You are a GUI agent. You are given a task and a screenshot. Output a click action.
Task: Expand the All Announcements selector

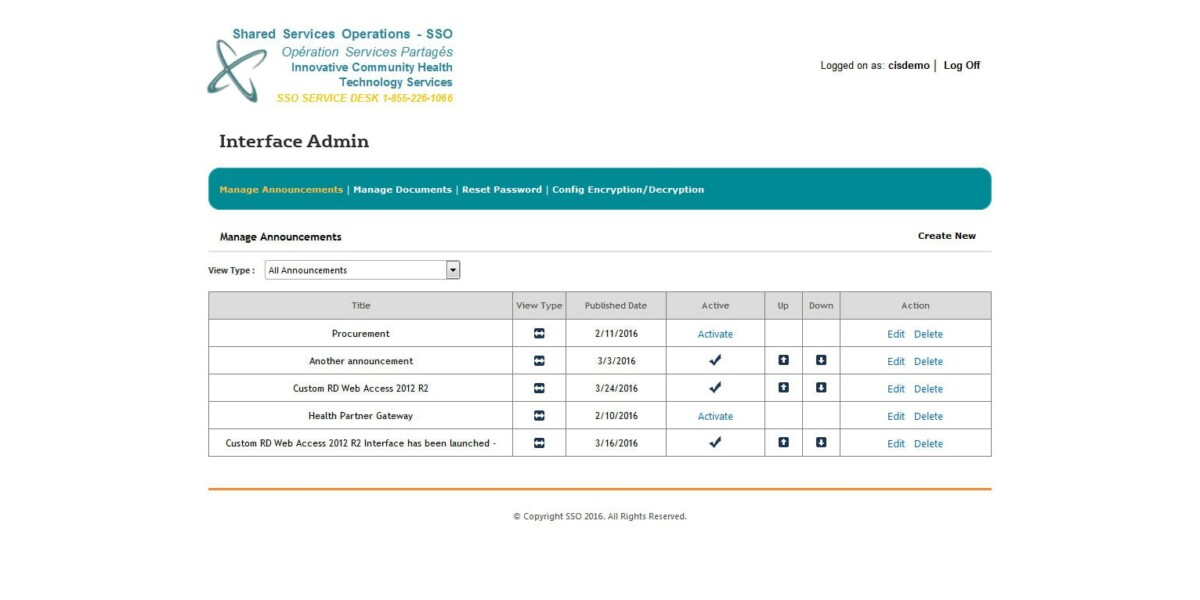451,269
